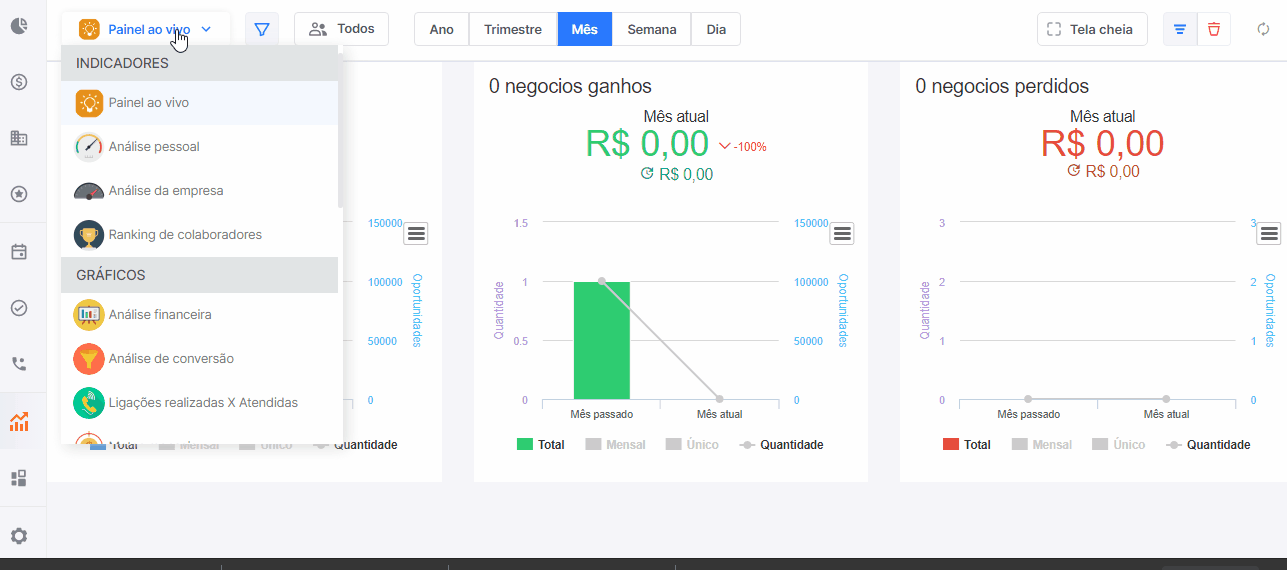Click the Tela cheia button
The height and width of the screenshot is (570, 1287).
pyautogui.click(x=1092, y=29)
